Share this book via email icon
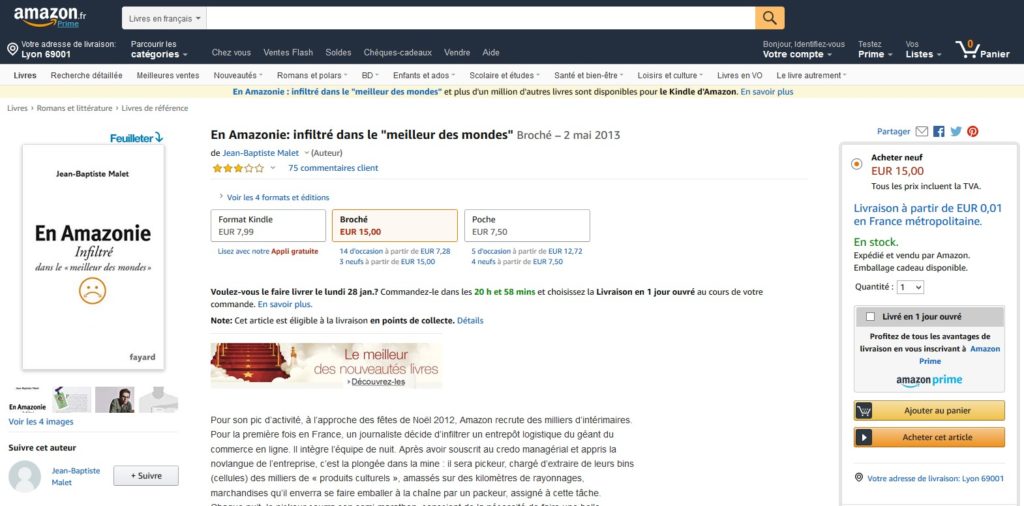 pyautogui.click(x=921, y=131)
